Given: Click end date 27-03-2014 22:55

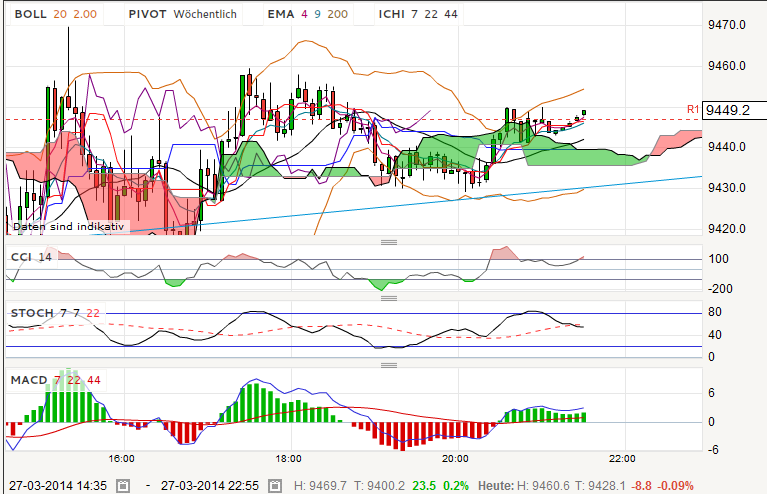Looking at the screenshot, I should pyautogui.click(x=210, y=486).
